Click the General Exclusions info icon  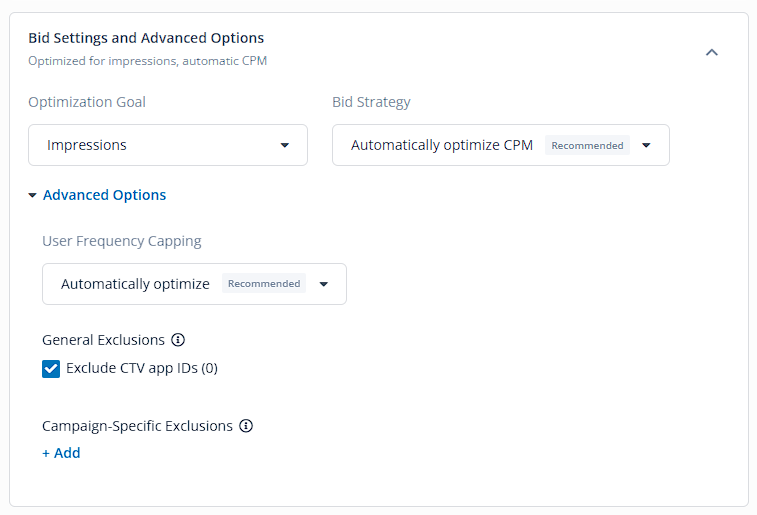coord(178,340)
